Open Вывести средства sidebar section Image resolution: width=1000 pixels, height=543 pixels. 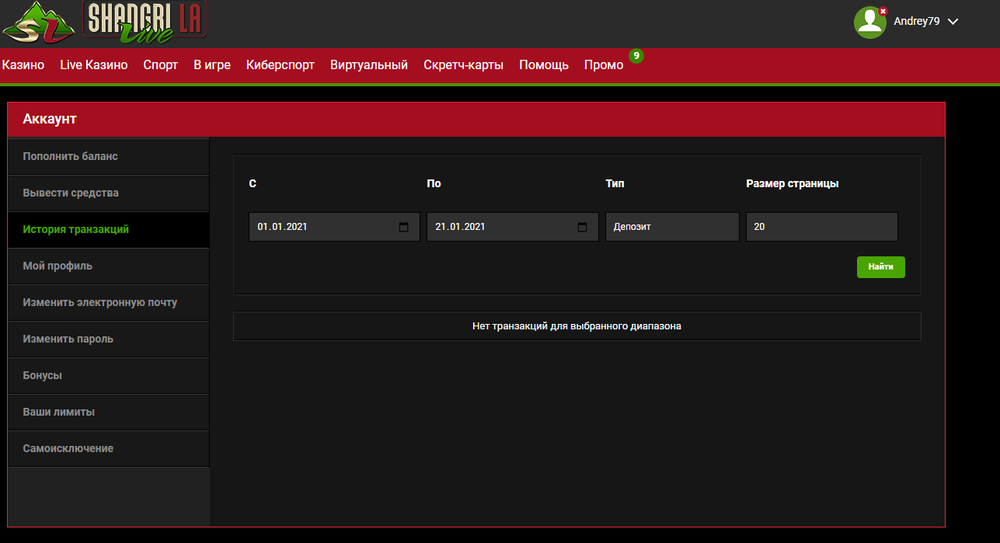point(71,193)
